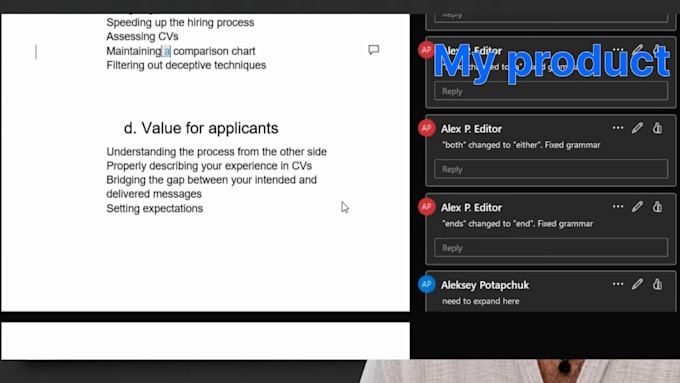Reply to the "ends" changed to "end" comment

[x=551, y=247]
